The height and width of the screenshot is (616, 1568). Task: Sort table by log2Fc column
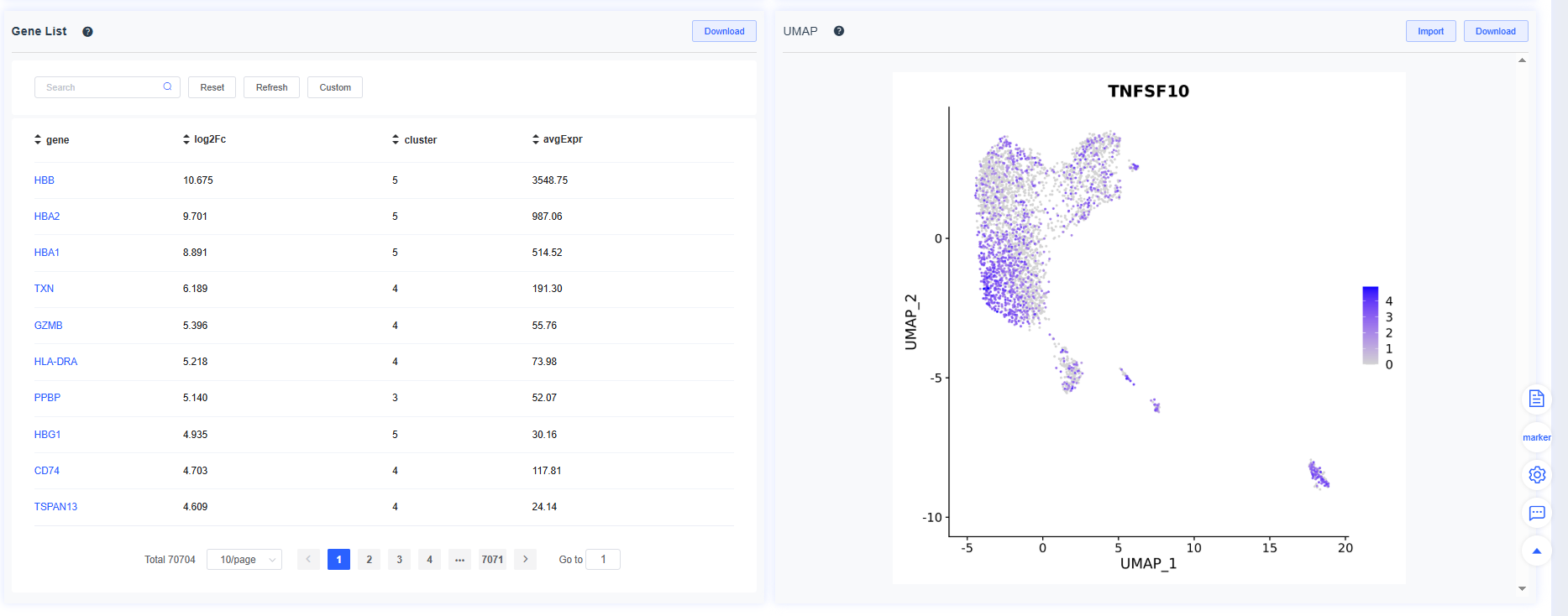pos(186,139)
